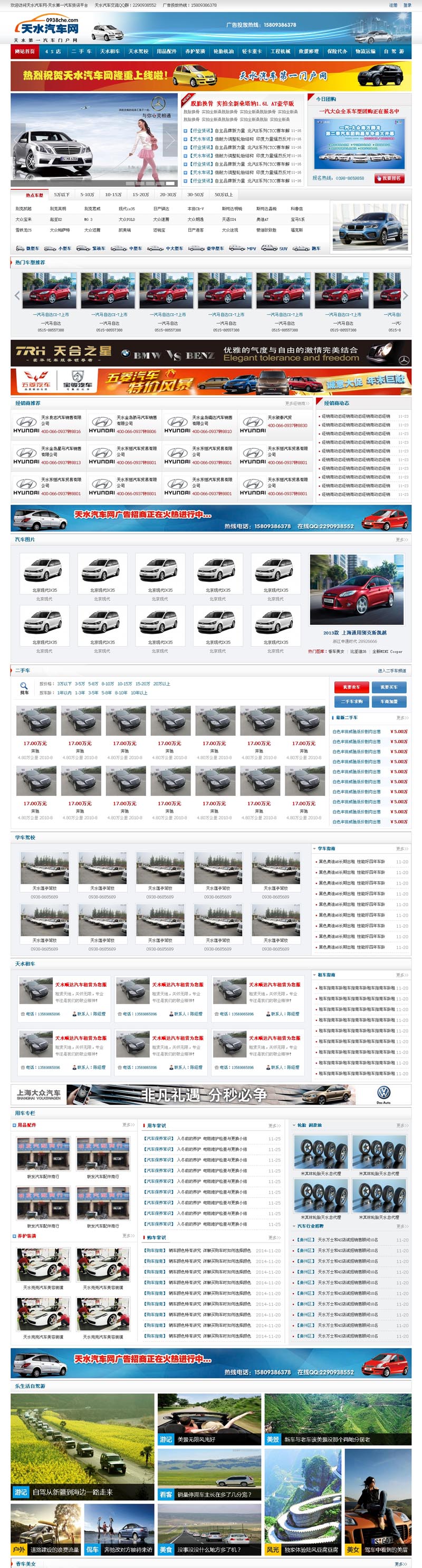Click 更多 next to 学车指南

pos(401,849)
